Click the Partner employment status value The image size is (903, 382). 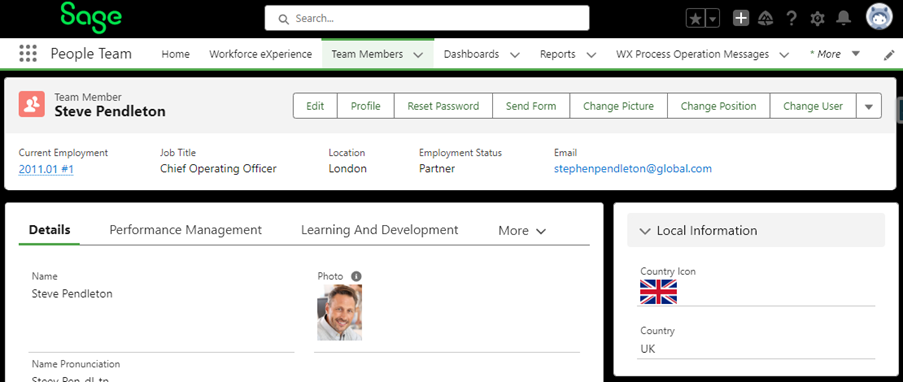[437, 169]
